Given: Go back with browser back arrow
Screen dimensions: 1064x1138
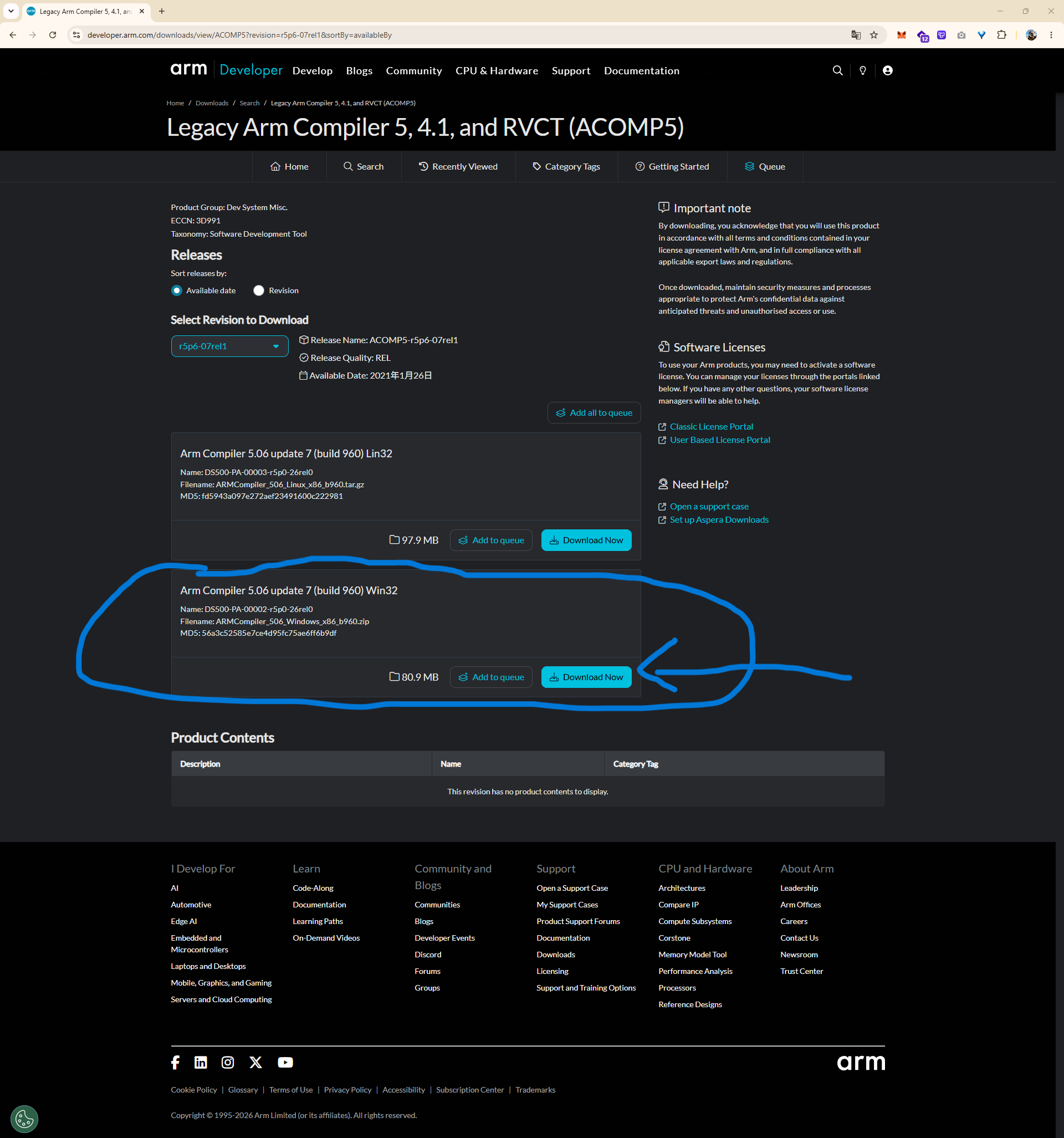Looking at the screenshot, I should (13, 35).
